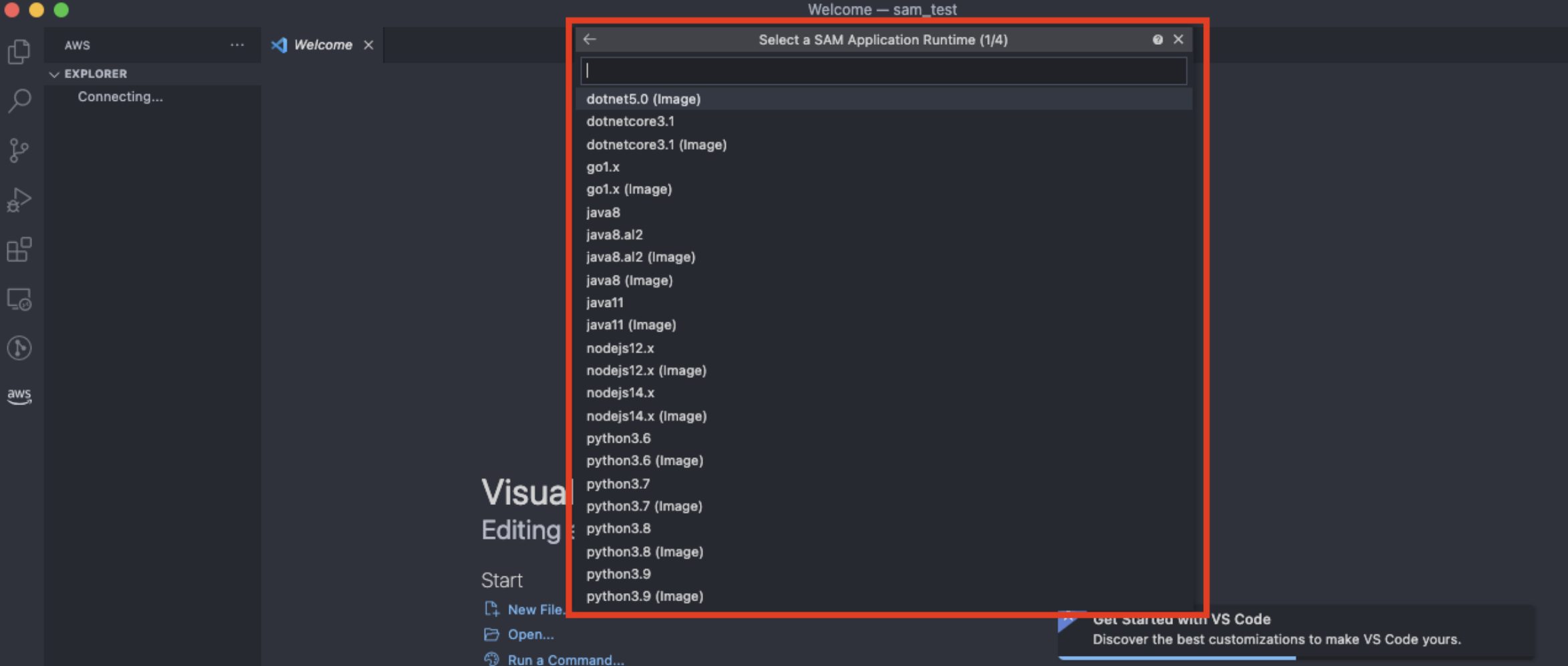Focus the runtime search input field
This screenshot has width=1568, height=666.
(x=884, y=71)
